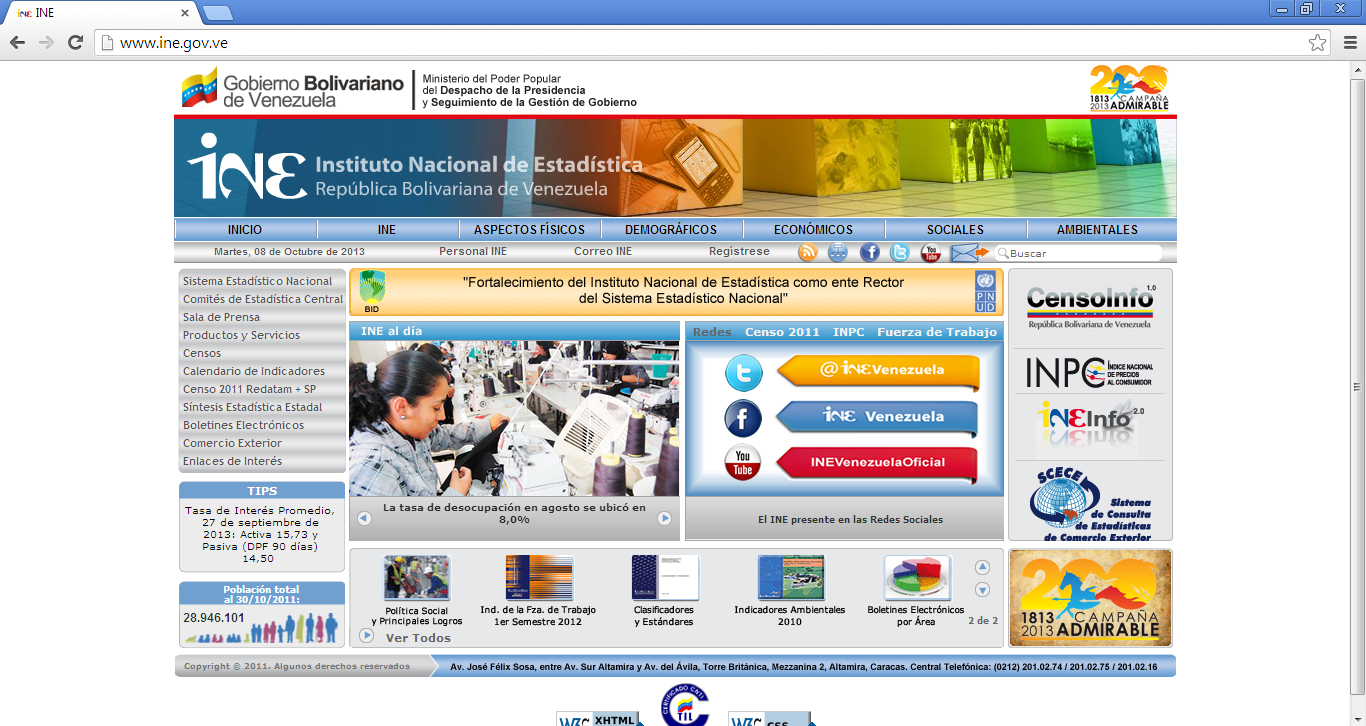
Task: Open Comercio Exterior link
Action: tap(232, 443)
